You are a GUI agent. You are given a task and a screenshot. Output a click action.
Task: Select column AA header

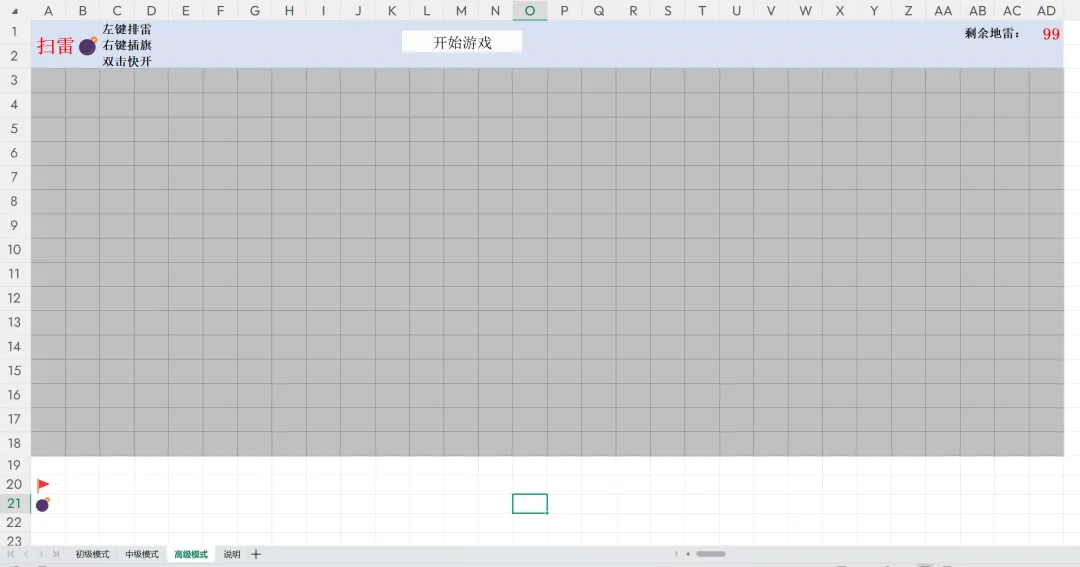click(943, 10)
